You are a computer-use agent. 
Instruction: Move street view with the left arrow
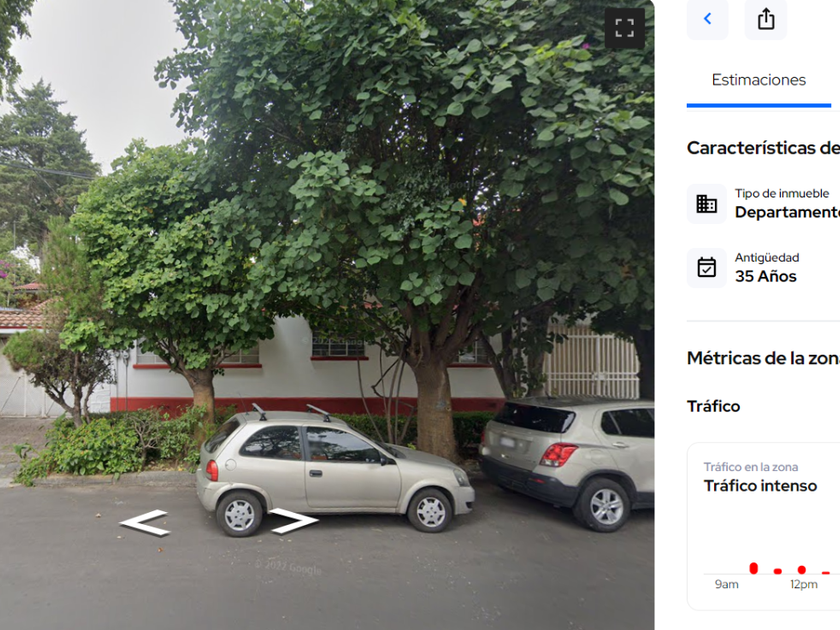point(145,522)
